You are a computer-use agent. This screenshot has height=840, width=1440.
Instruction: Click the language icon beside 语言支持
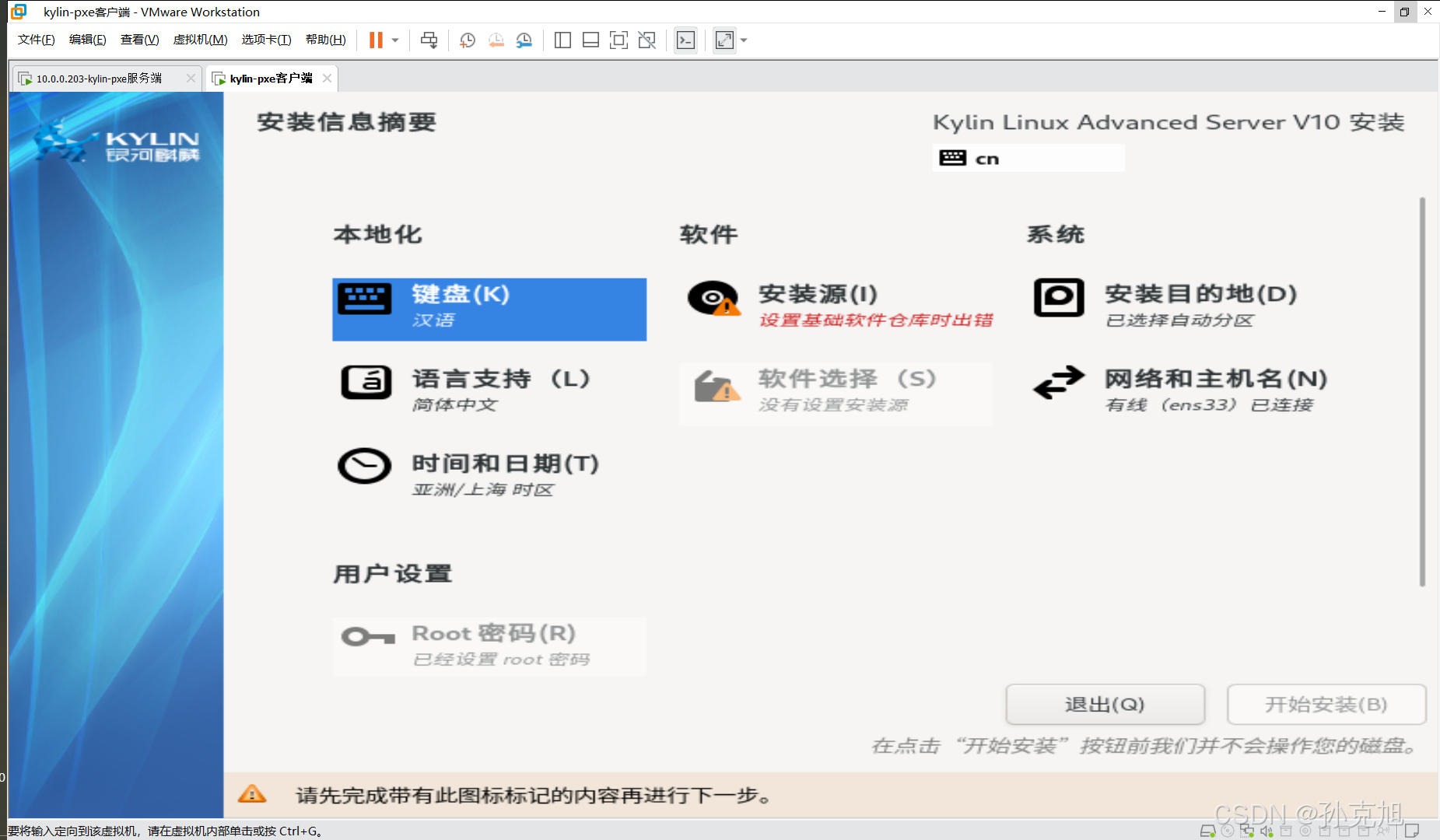pos(366,382)
